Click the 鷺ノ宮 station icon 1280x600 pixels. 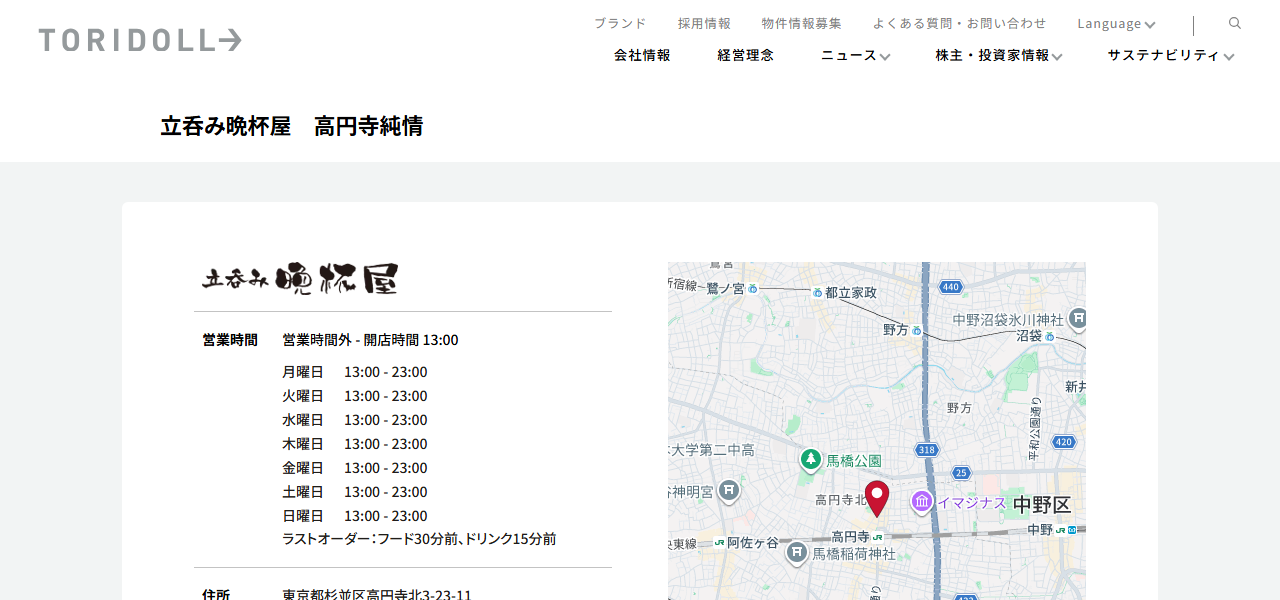tap(752, 288)
